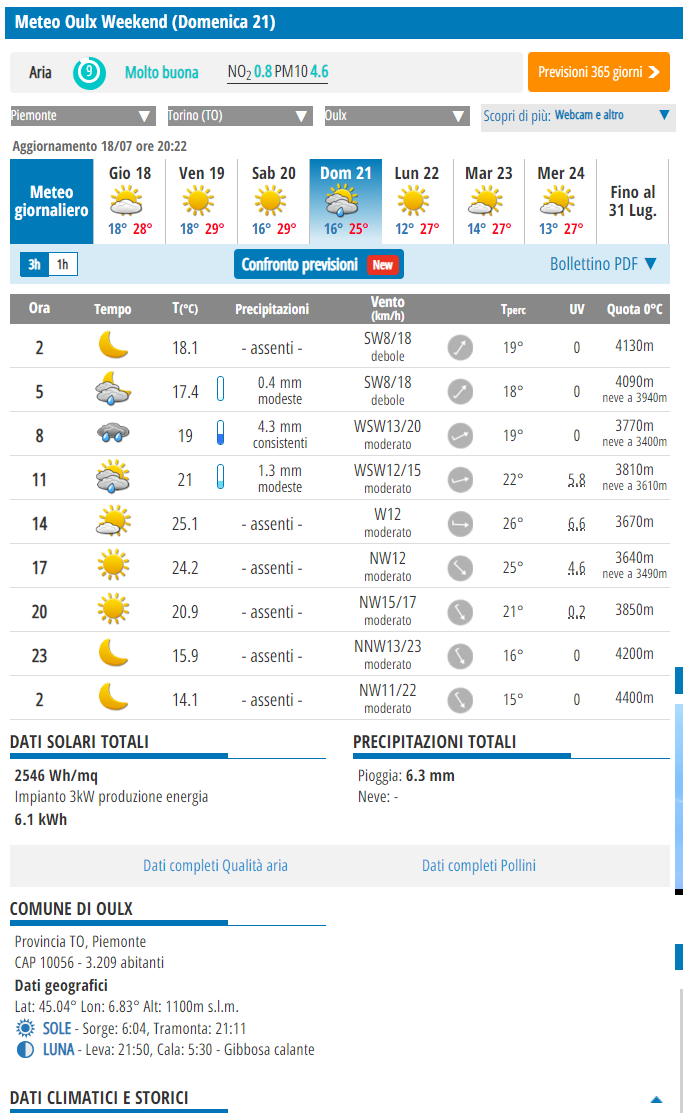Click the rain cloud icon in hour 8 row

(113, 433)
